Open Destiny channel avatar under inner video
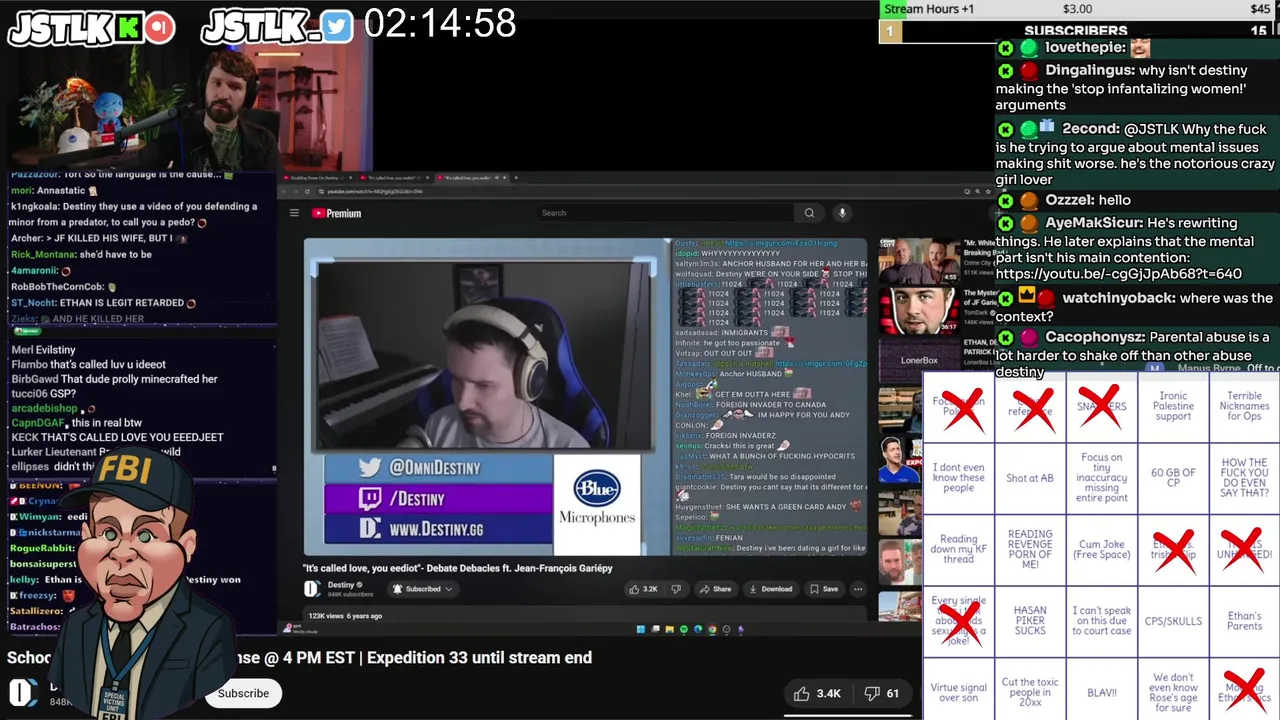This screenshot has height=720, width=1280. (312, 589)
